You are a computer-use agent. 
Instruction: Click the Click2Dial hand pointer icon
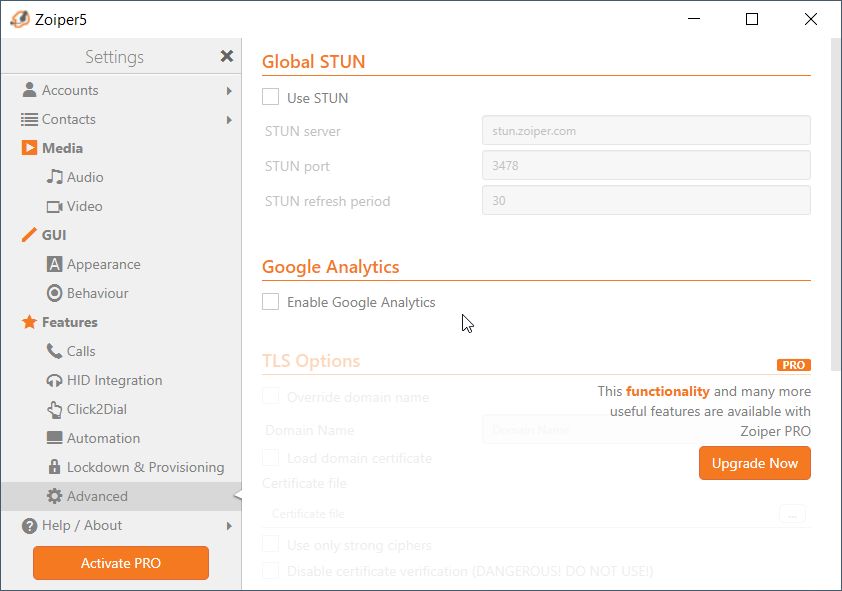coord(54,410)
